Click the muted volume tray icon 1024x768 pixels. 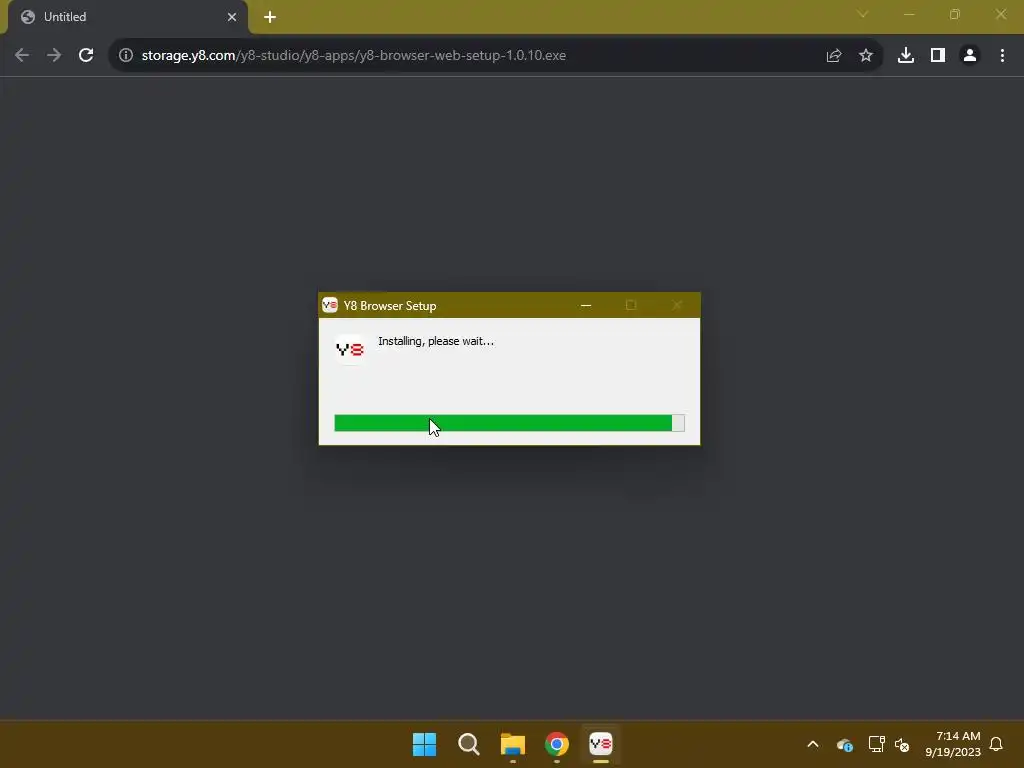[x=902, y=744]
